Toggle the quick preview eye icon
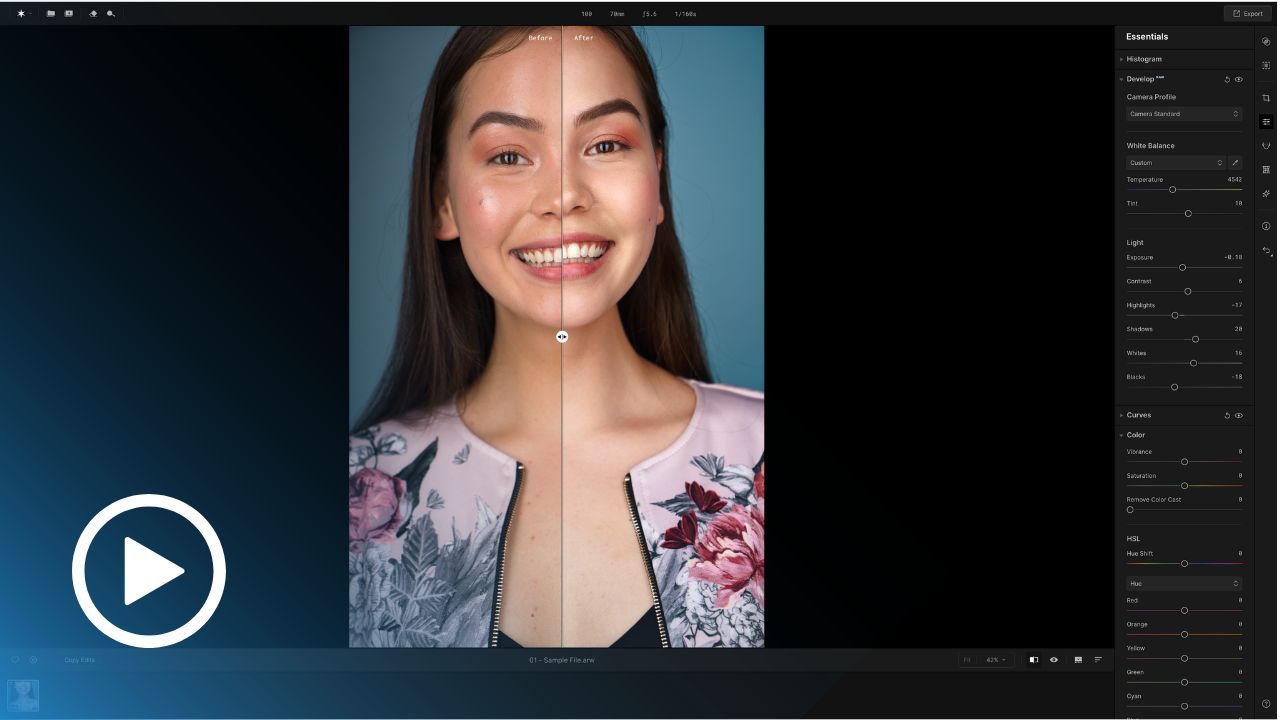Image resolution: width=1280 pixels, height=720 pixels. click(1054, 660)
